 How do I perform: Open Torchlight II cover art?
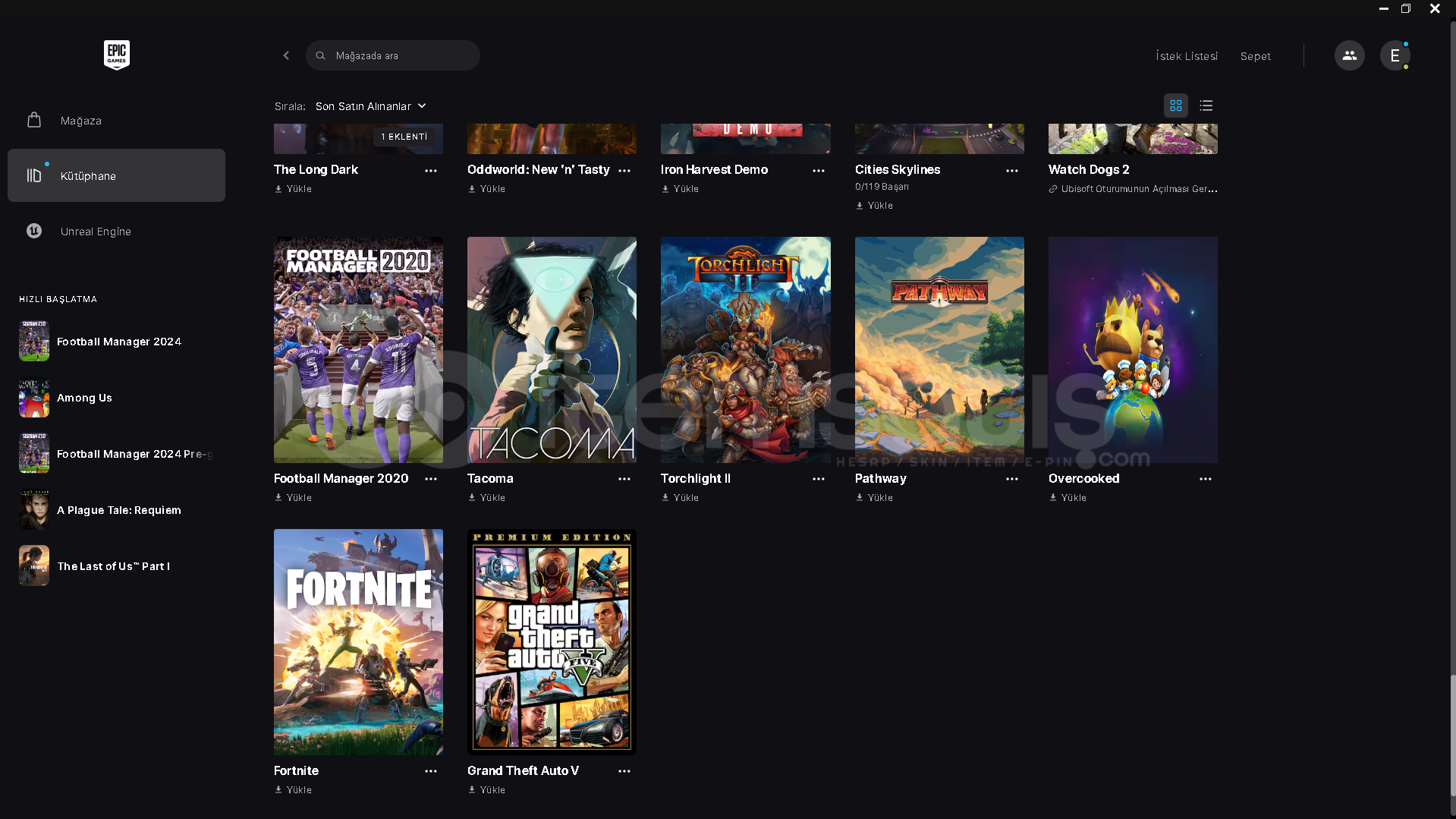(x=746, y=350)
